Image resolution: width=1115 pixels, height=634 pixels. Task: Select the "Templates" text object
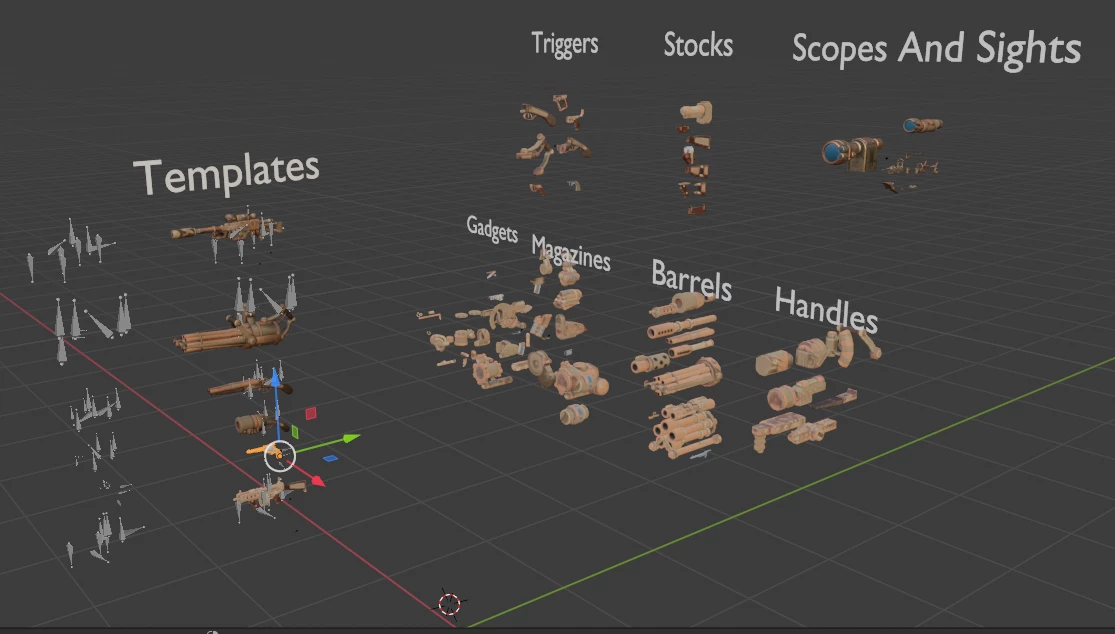227,174
